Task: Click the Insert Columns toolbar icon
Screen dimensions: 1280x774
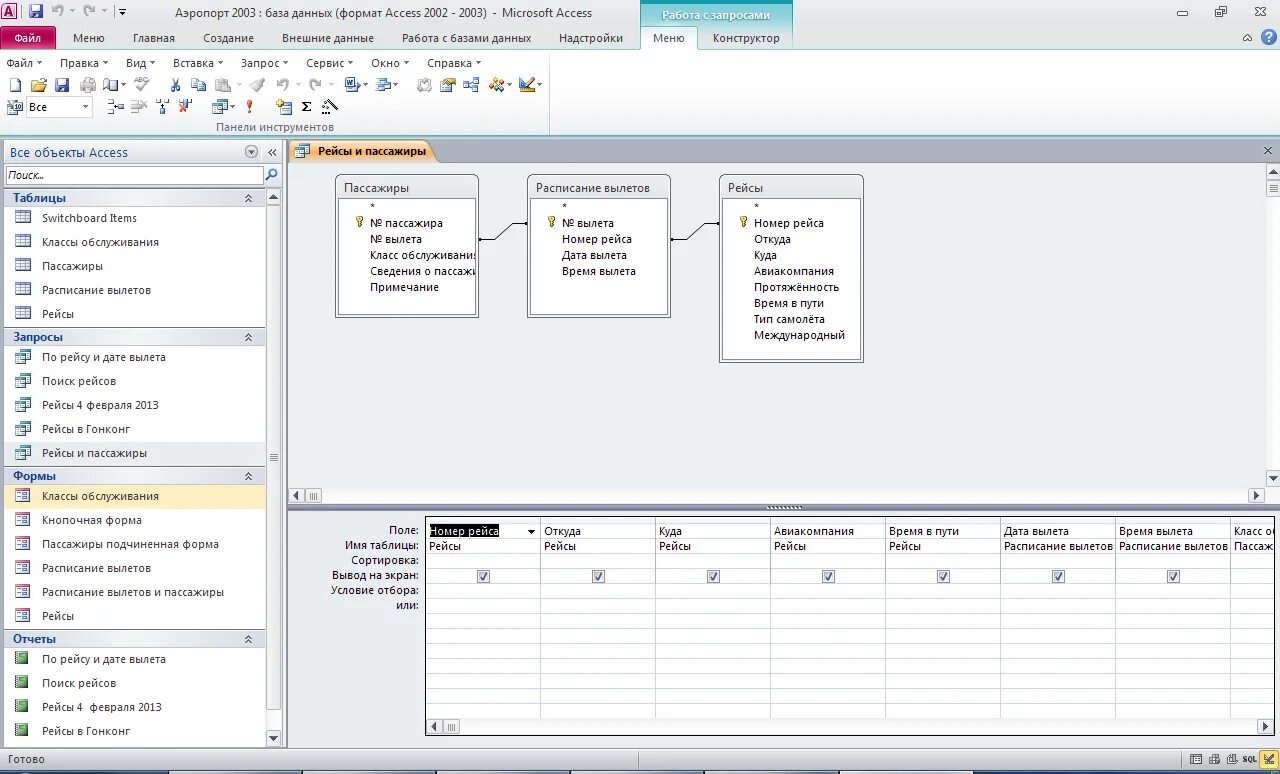Action: 163,107
